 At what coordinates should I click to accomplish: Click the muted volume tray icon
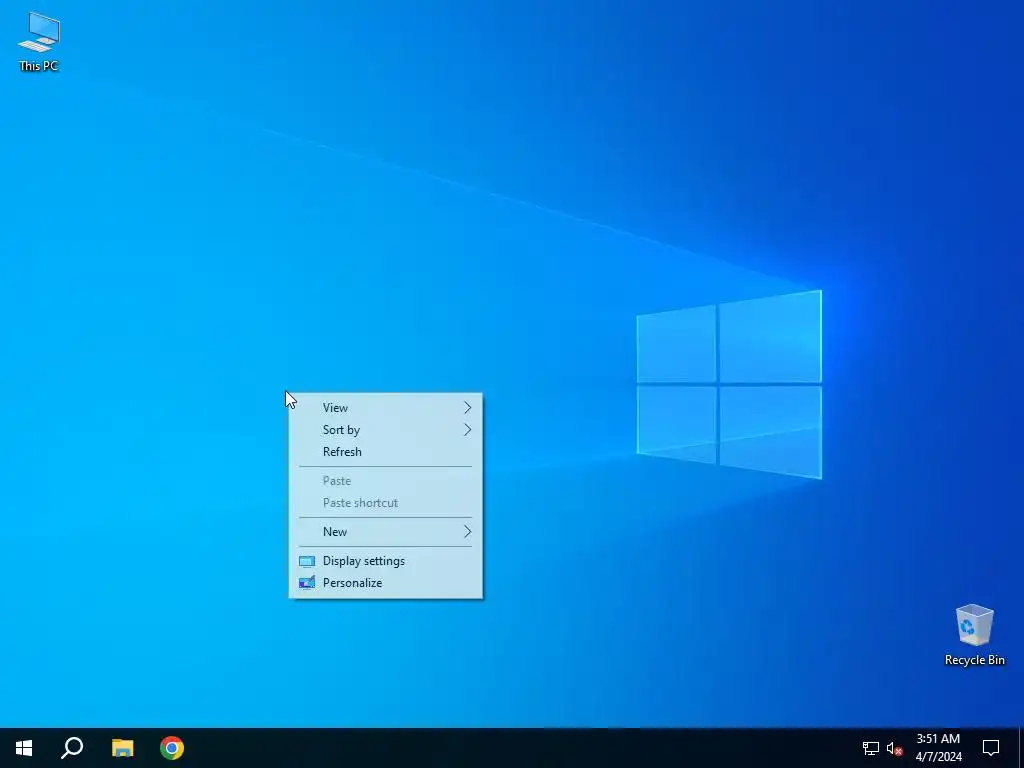click(894, 748)
